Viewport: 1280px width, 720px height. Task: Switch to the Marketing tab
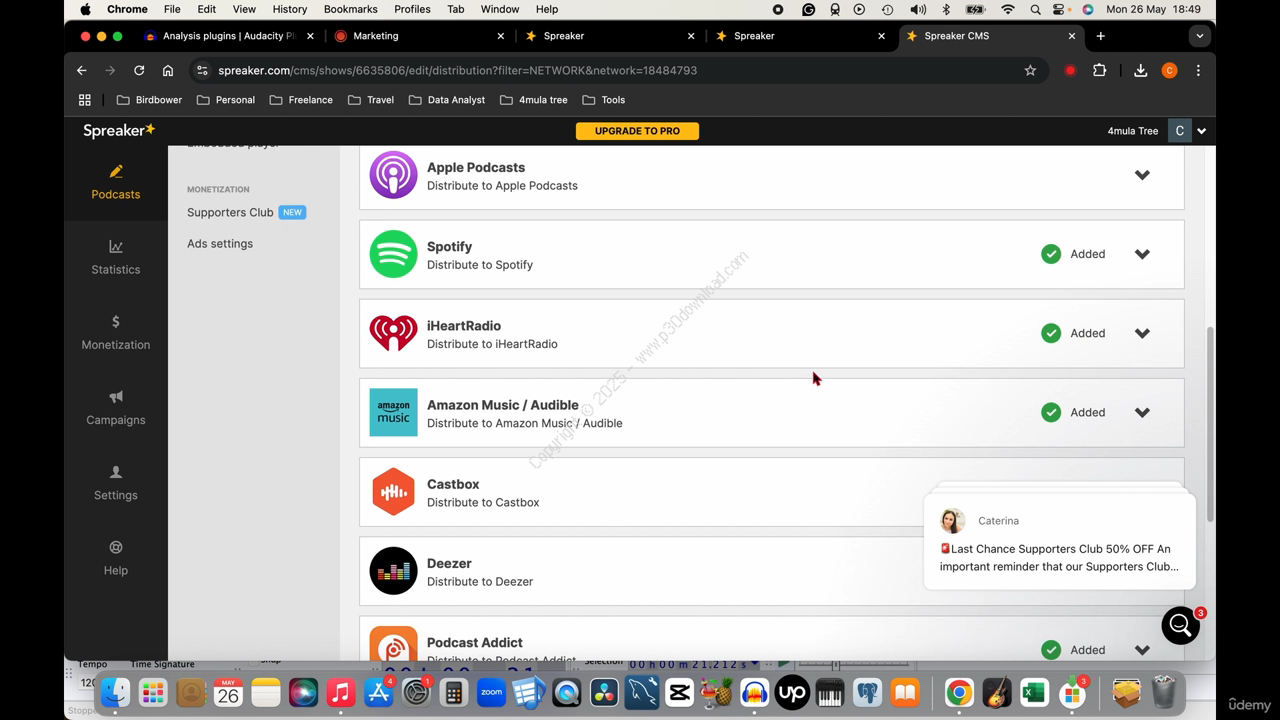(x=420, y=36)
